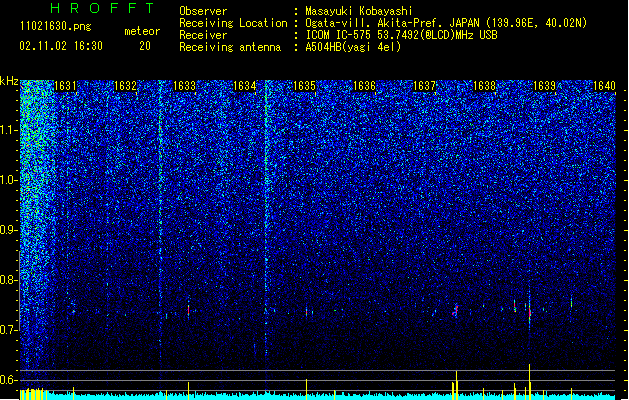This screenshot has width=629, height=400.
Task: Click the timestamp 02.11.02 16:30
Action: (x=61, y=46)
